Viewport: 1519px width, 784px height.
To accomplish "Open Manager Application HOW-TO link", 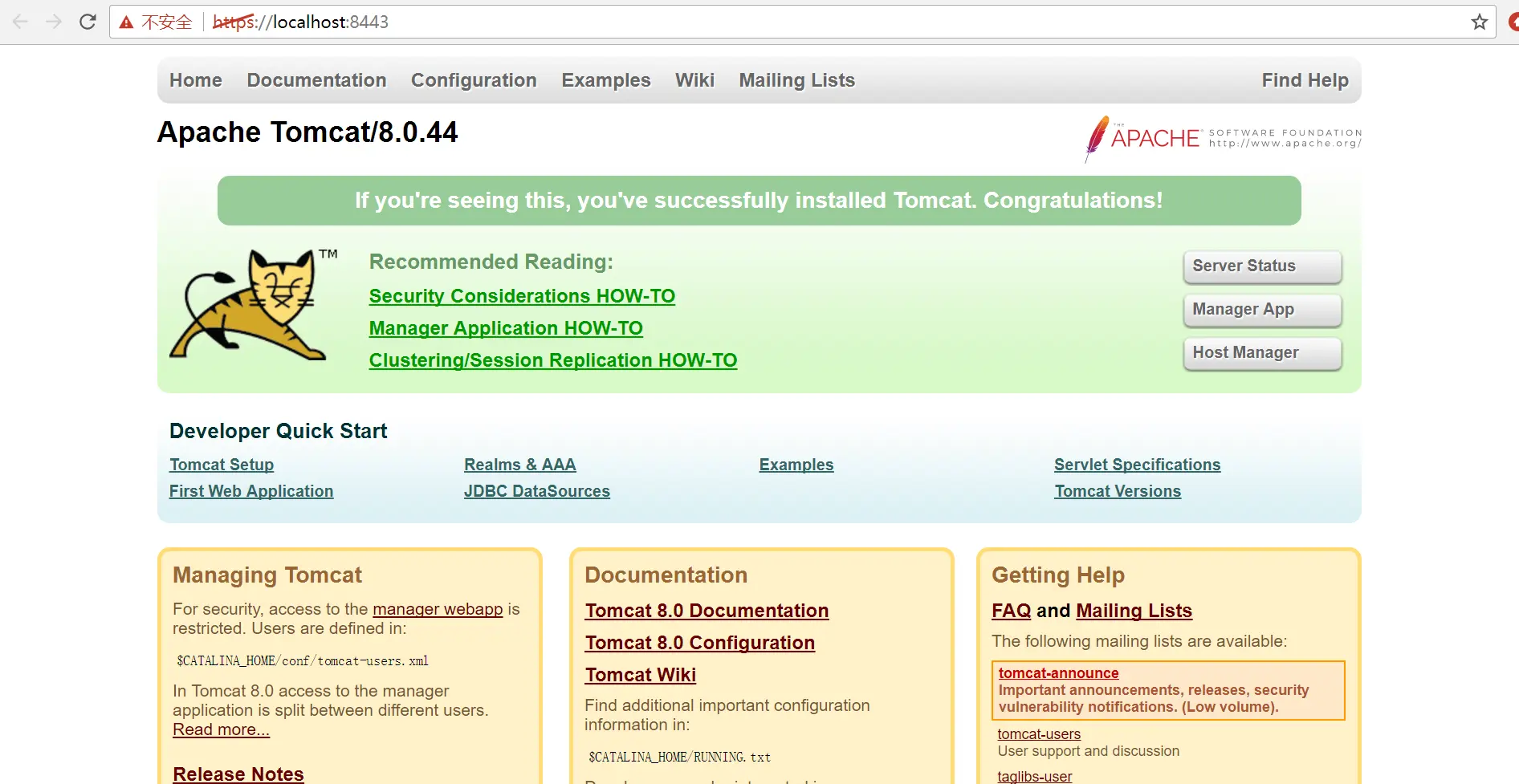I will pos(506,328).
